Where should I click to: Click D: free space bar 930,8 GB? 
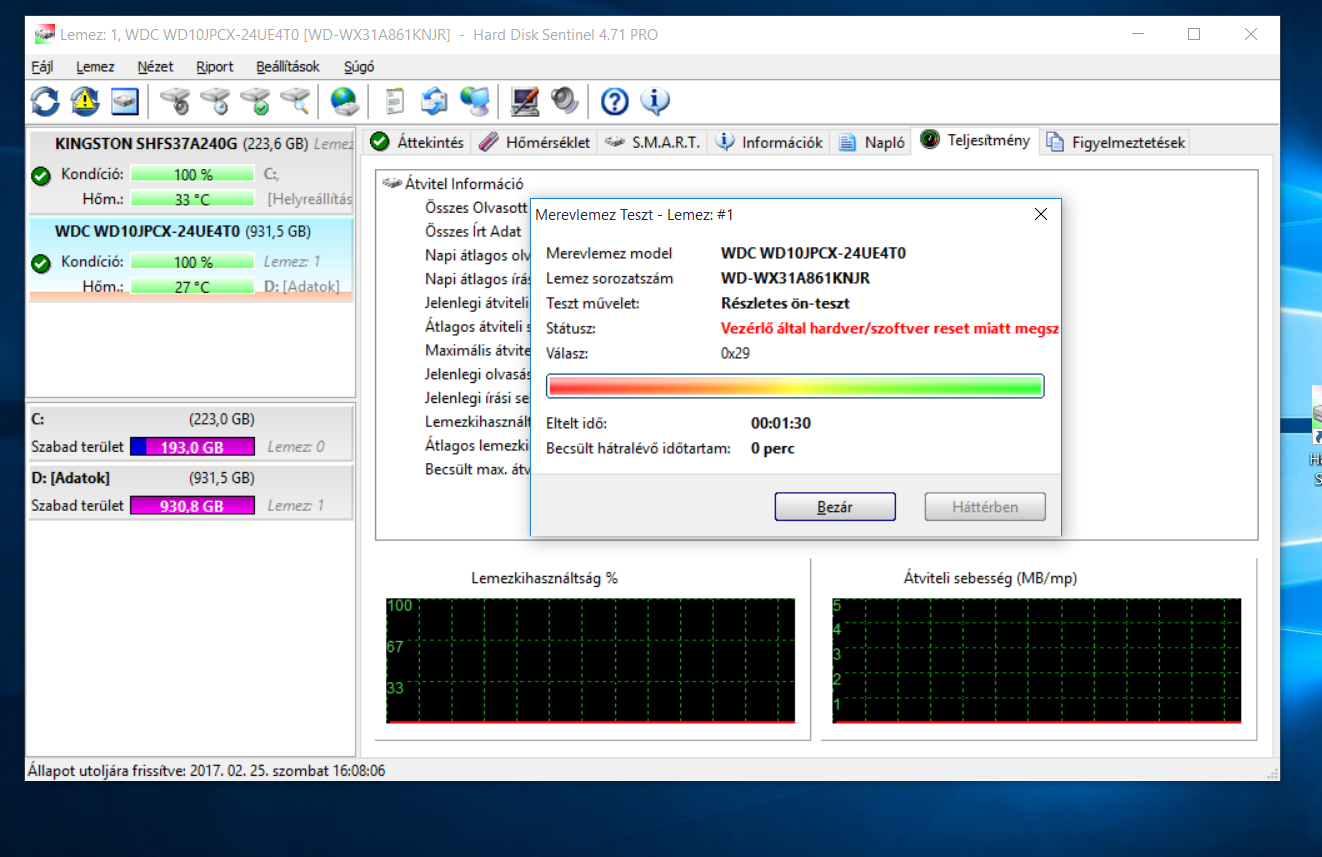click(x=193, y=506)
